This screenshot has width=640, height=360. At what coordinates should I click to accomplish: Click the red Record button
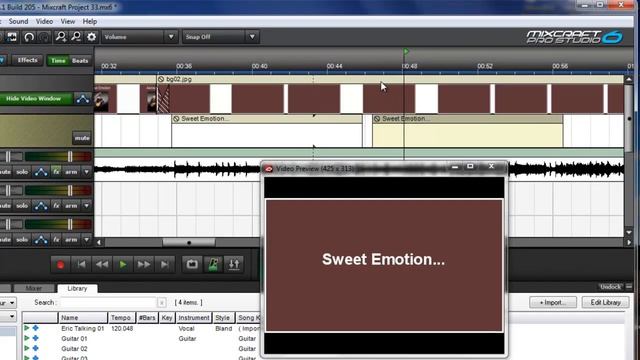coord(60,265)
